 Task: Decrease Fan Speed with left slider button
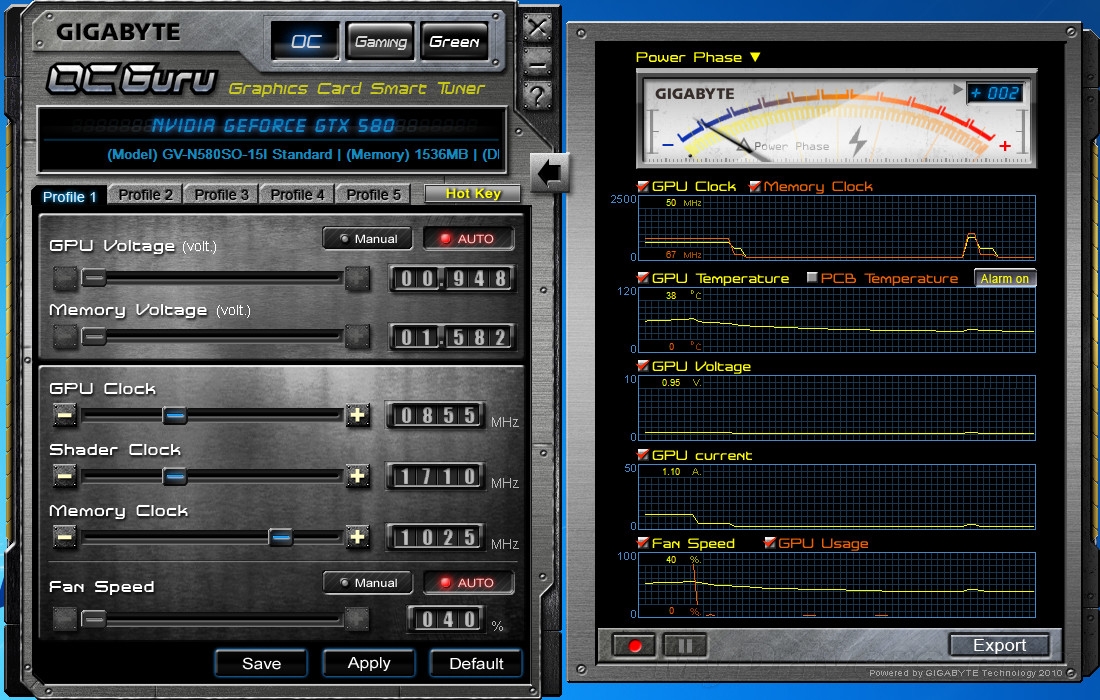tap(65, 619)
